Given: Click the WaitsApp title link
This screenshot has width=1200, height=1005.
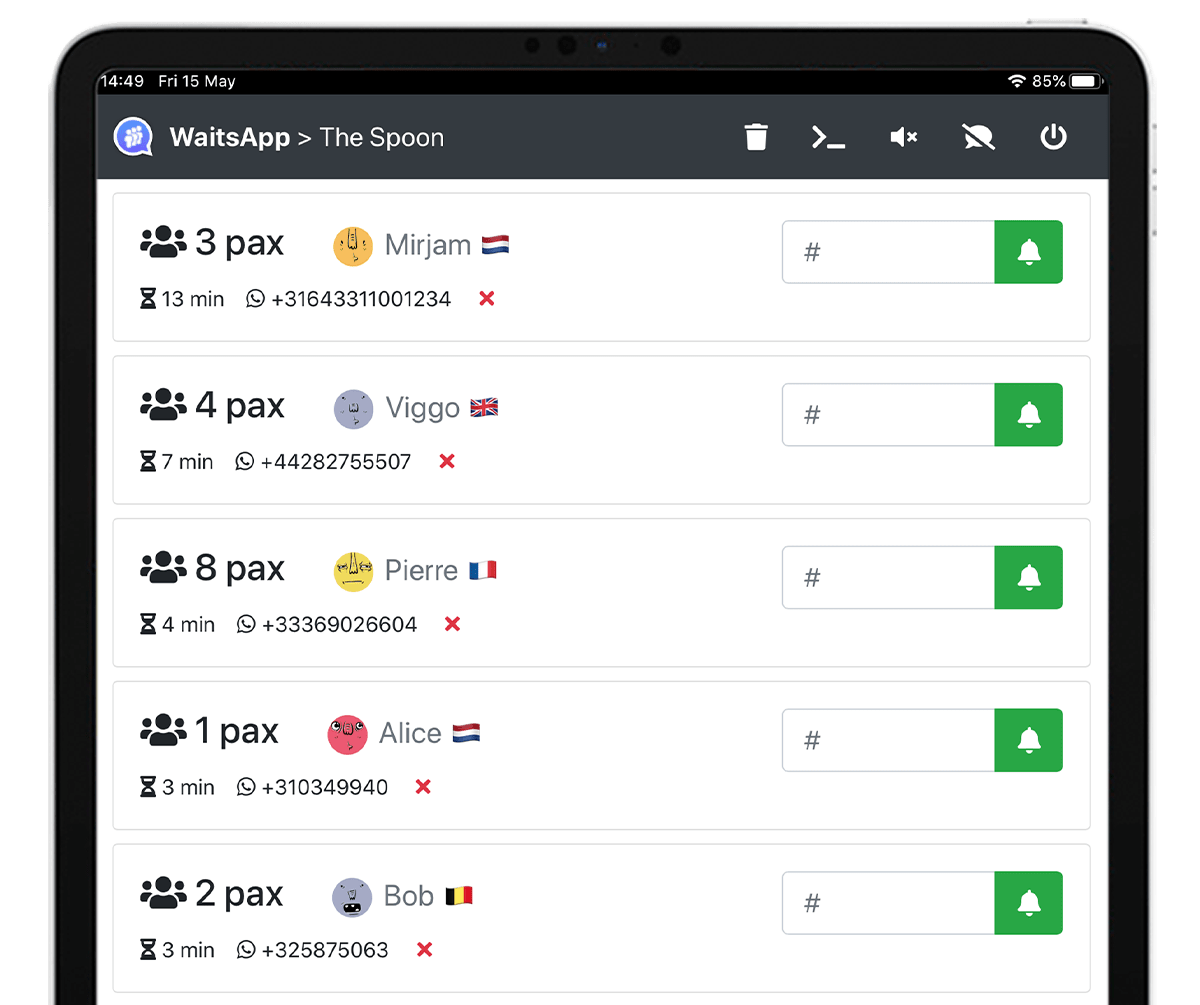Looking at the screenshot, I should [x=230, y=138].
